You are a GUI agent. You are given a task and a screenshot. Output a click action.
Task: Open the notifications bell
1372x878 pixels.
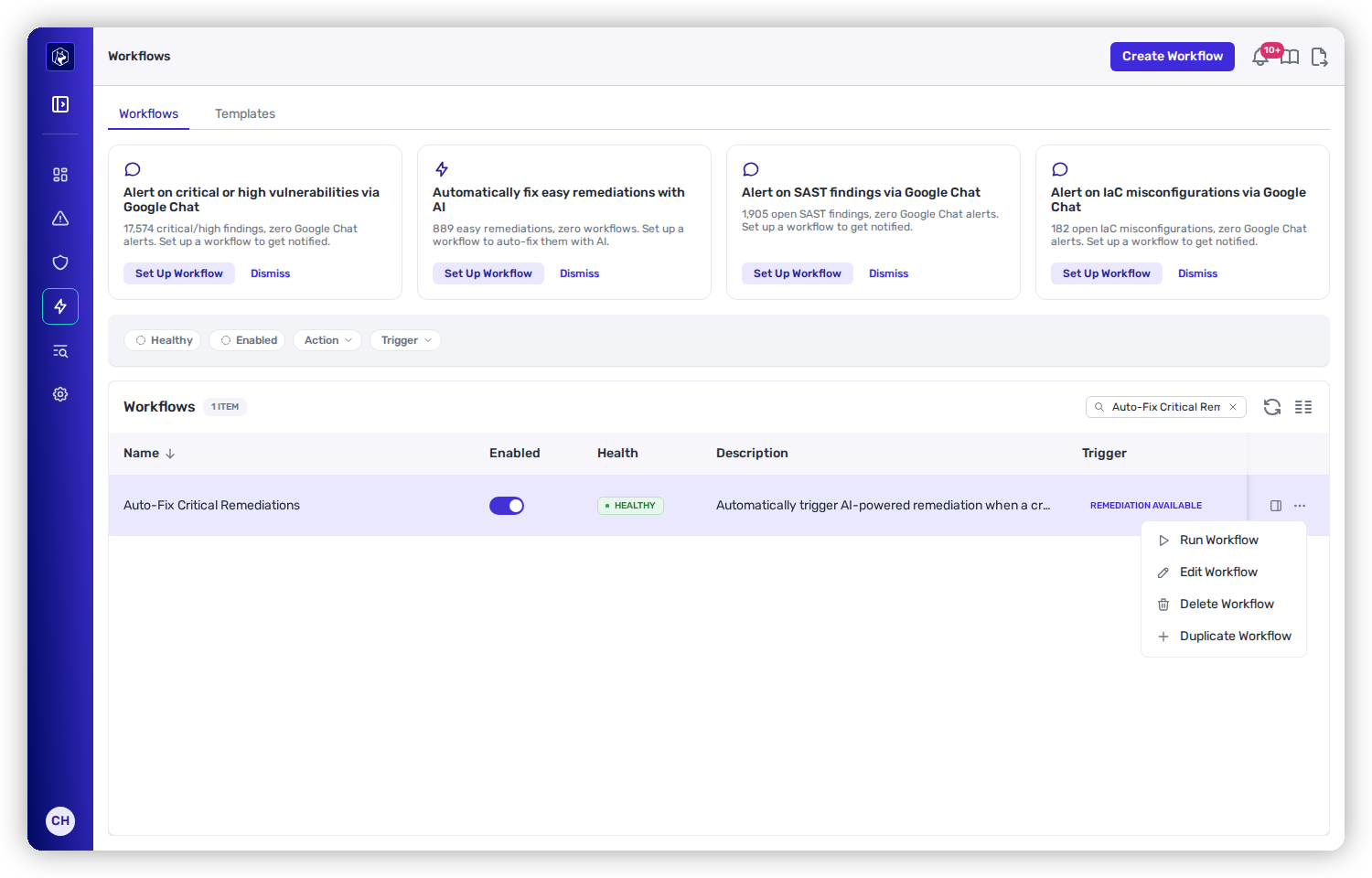(x=1261, y=57)
